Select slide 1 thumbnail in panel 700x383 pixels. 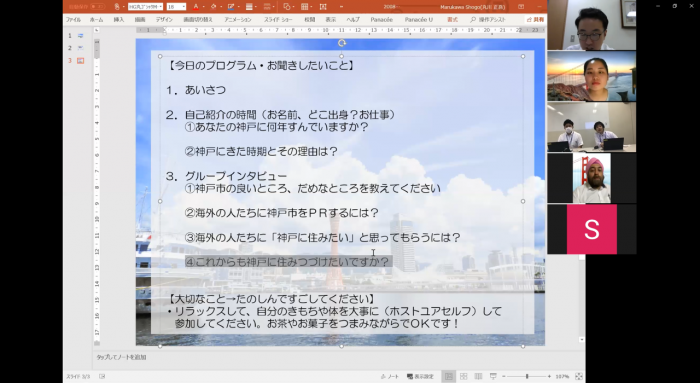coord(80,35)
